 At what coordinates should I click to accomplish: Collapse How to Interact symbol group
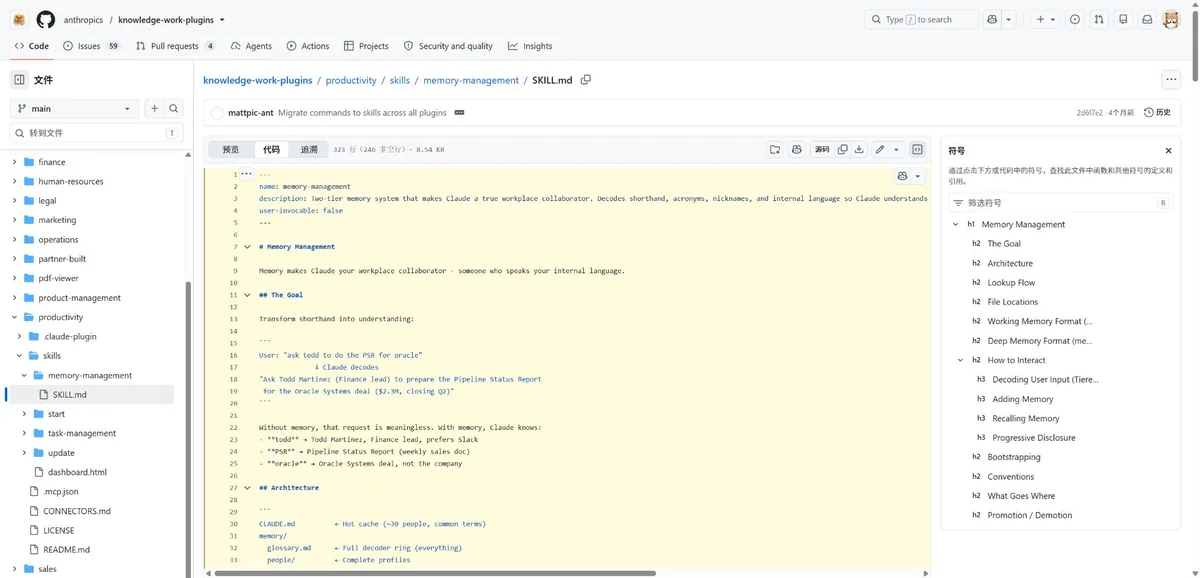(961, 360)
